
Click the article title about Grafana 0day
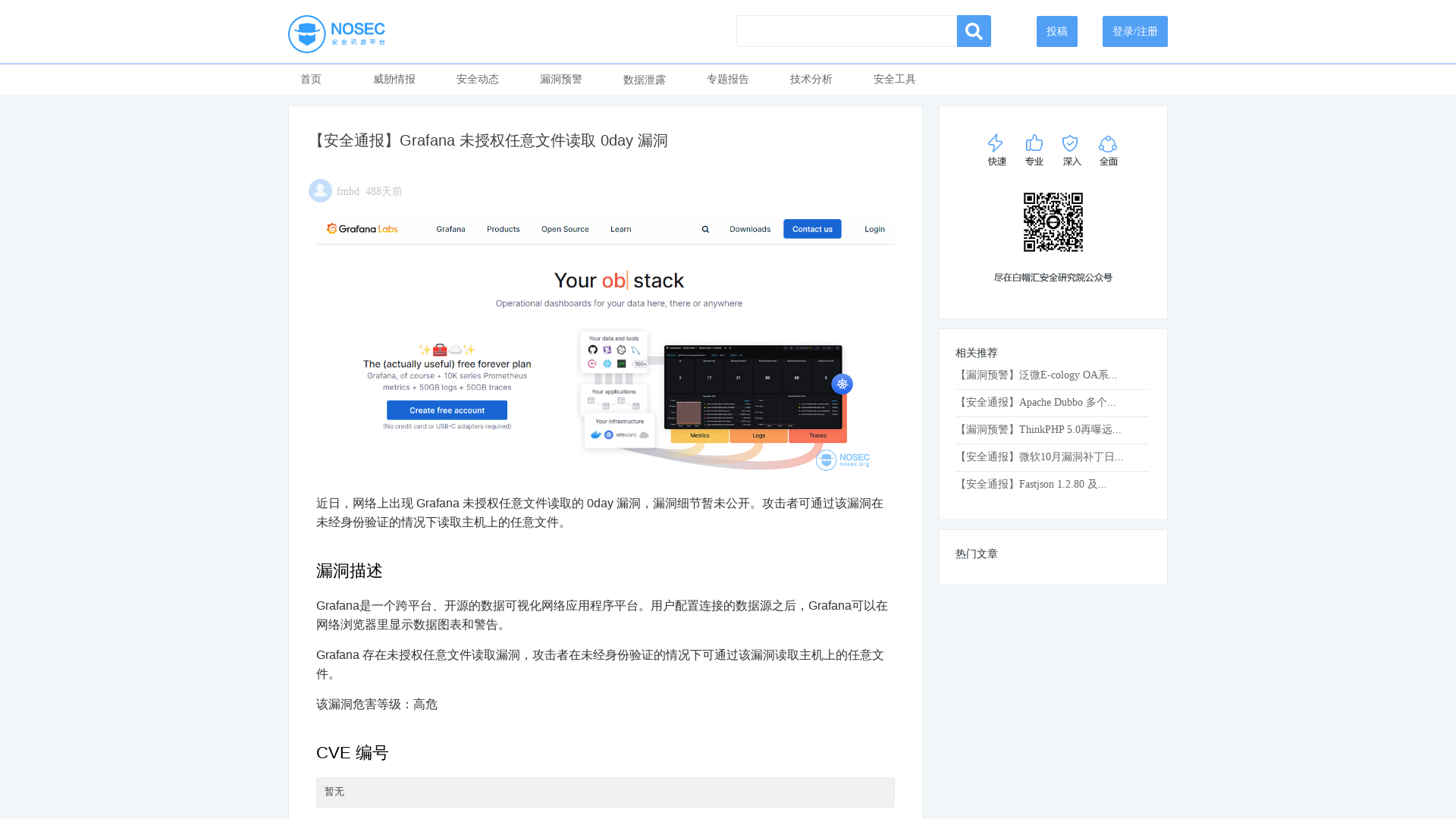tap(490, 141)
